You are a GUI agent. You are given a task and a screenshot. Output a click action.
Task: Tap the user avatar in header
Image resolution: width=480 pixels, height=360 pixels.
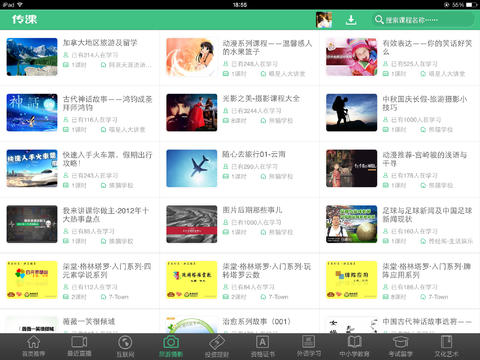click(324, 20)
